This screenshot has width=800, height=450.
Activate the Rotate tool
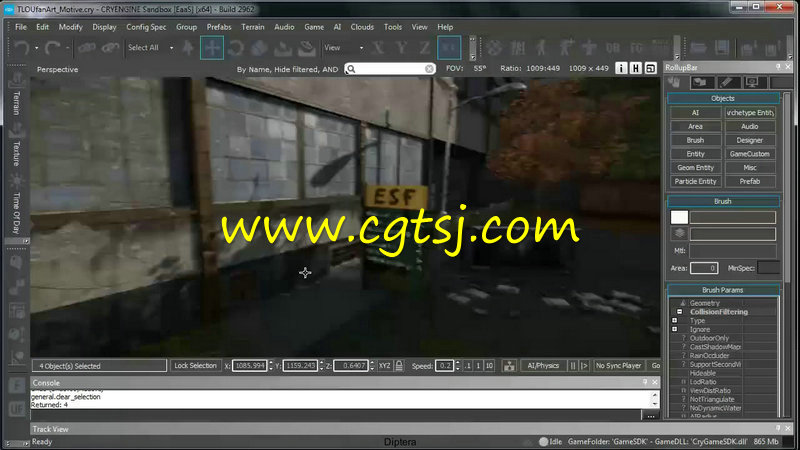[x=236, y=48]
